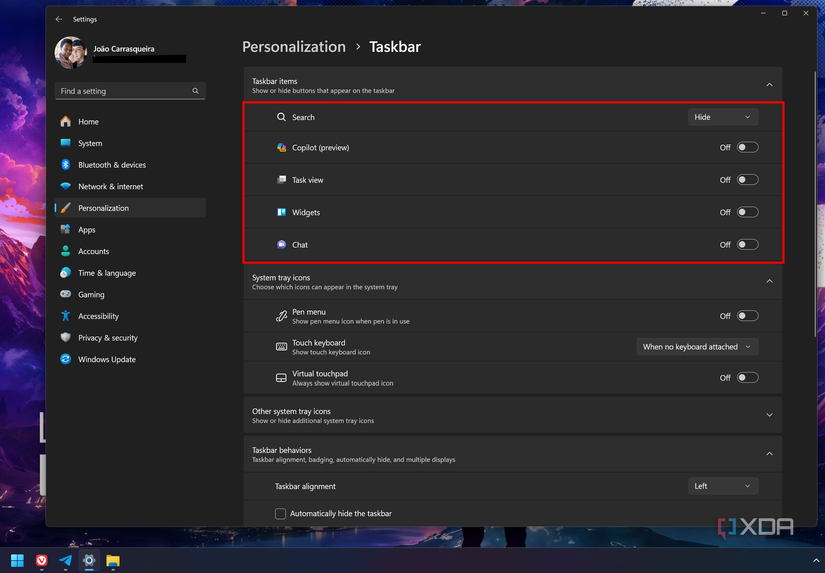
Task: Click the 'Gaming' sidebar label
Action: pos(91,295)
